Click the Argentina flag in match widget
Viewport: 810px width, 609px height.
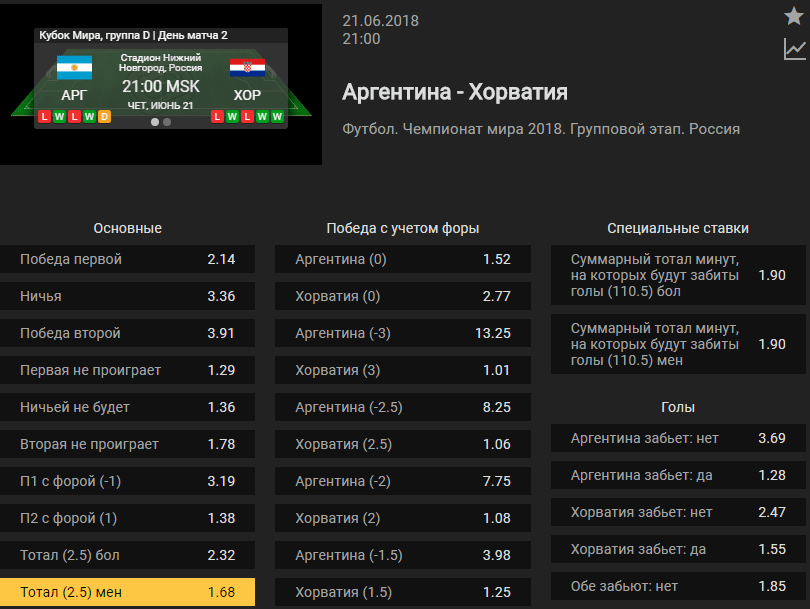point(74,67)
